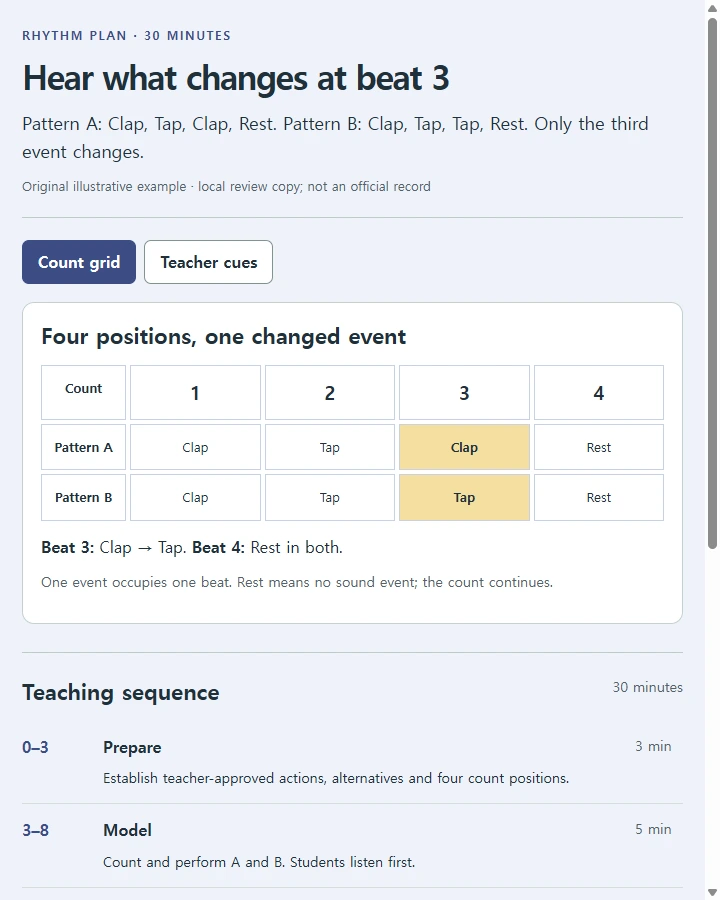Click the Pattern B row label
720x900 pixels.
pos(83,498)
